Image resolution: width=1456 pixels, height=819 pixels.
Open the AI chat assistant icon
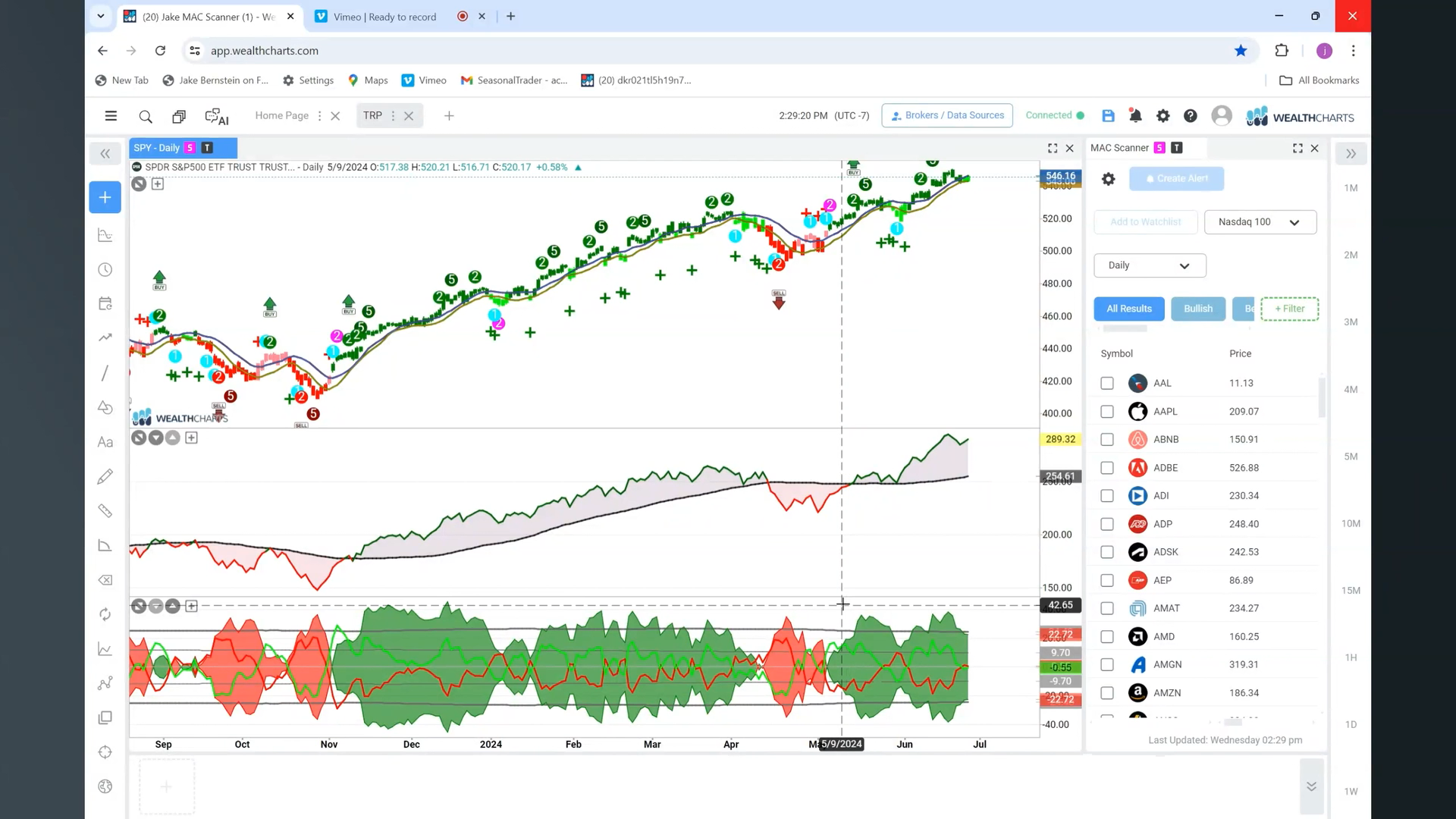coord(217,116)
